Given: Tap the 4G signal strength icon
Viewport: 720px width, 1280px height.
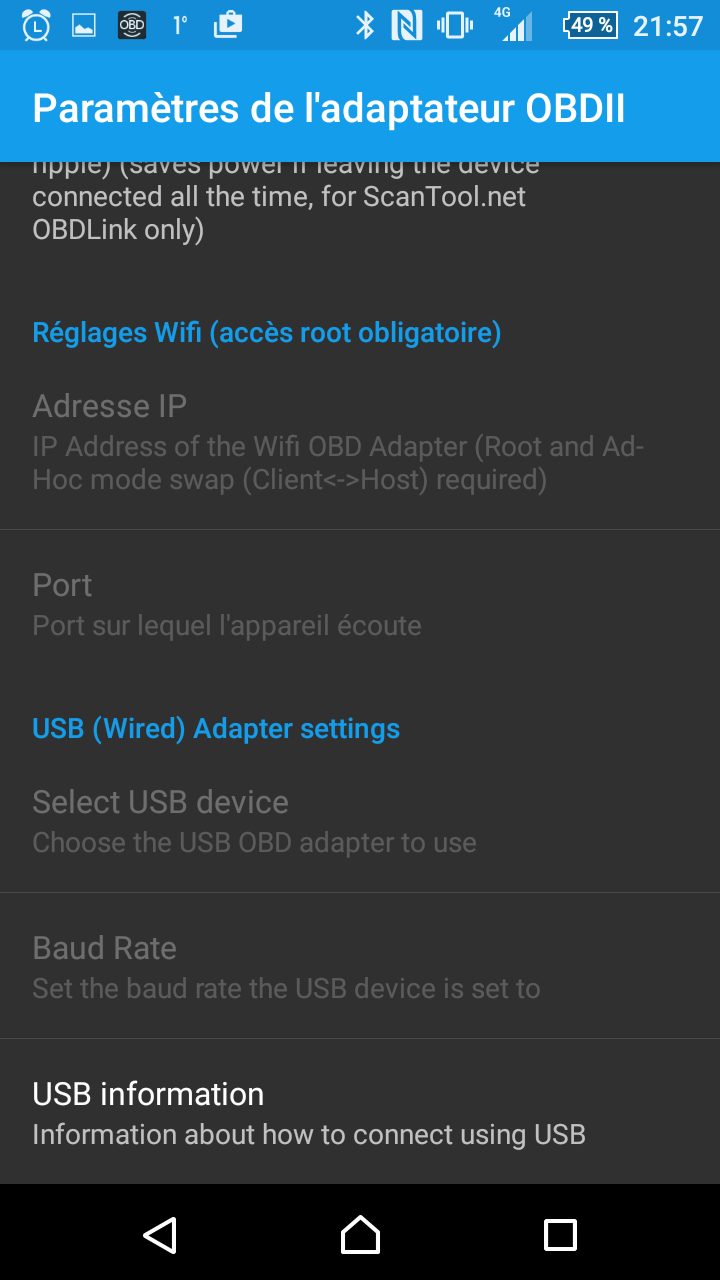Looking at the screenshot, I should (x=515, y=25).
